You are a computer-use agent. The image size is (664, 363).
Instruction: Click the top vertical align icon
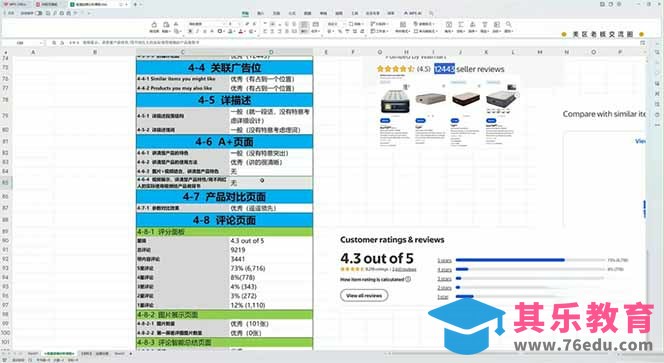pos(265,24)
